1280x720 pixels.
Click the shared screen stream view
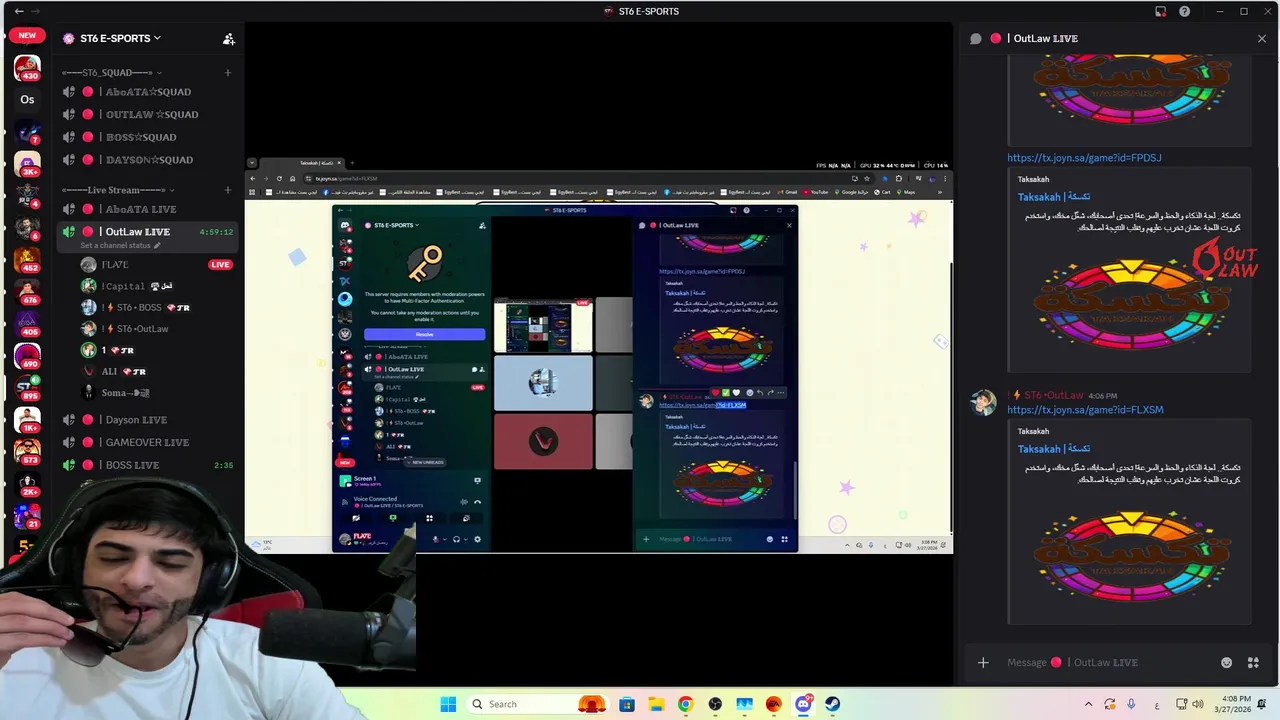[599, 355]
